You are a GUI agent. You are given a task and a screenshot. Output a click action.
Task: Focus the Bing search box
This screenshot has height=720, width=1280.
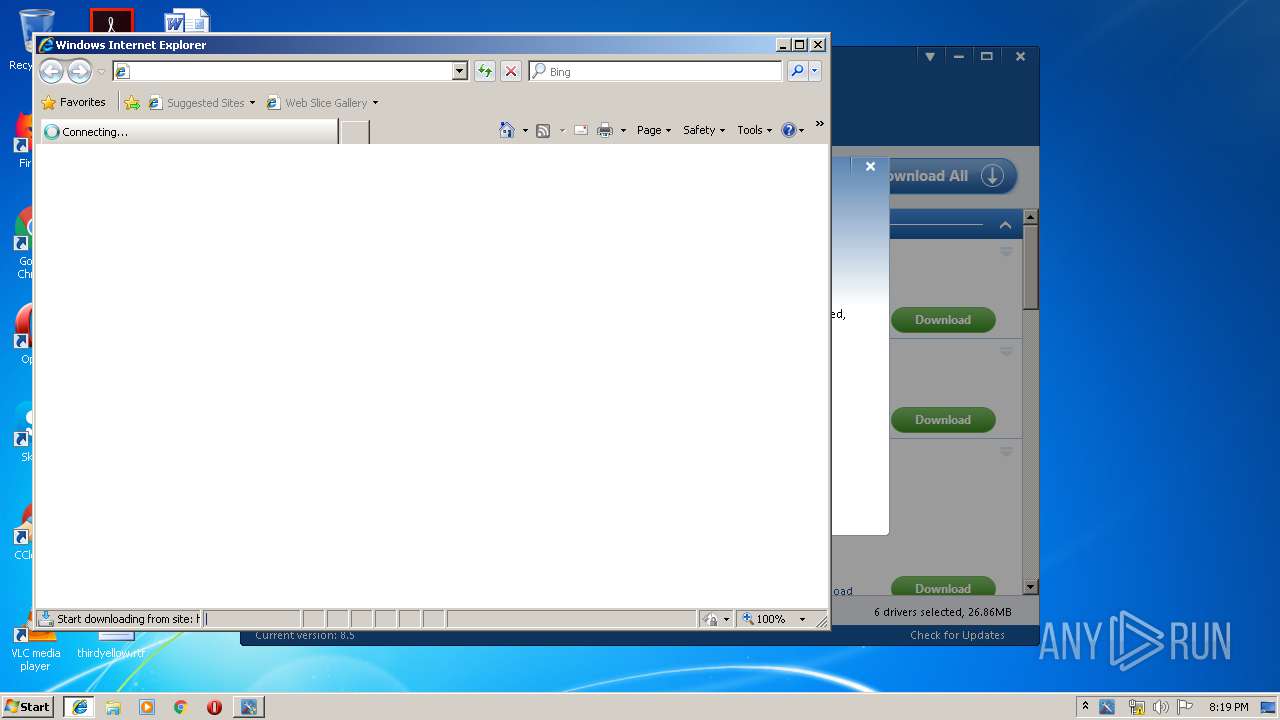click(x=656, y=71)
